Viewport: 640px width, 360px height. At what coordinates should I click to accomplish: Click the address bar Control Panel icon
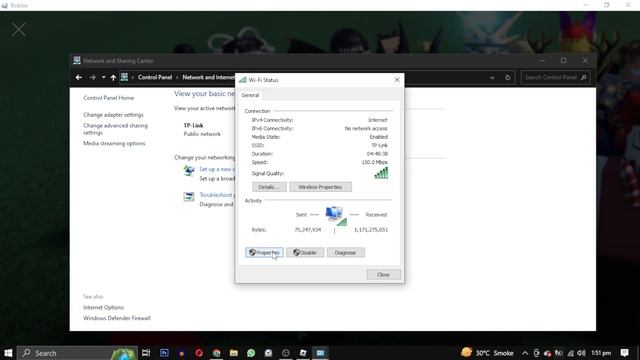coord(124,77)
